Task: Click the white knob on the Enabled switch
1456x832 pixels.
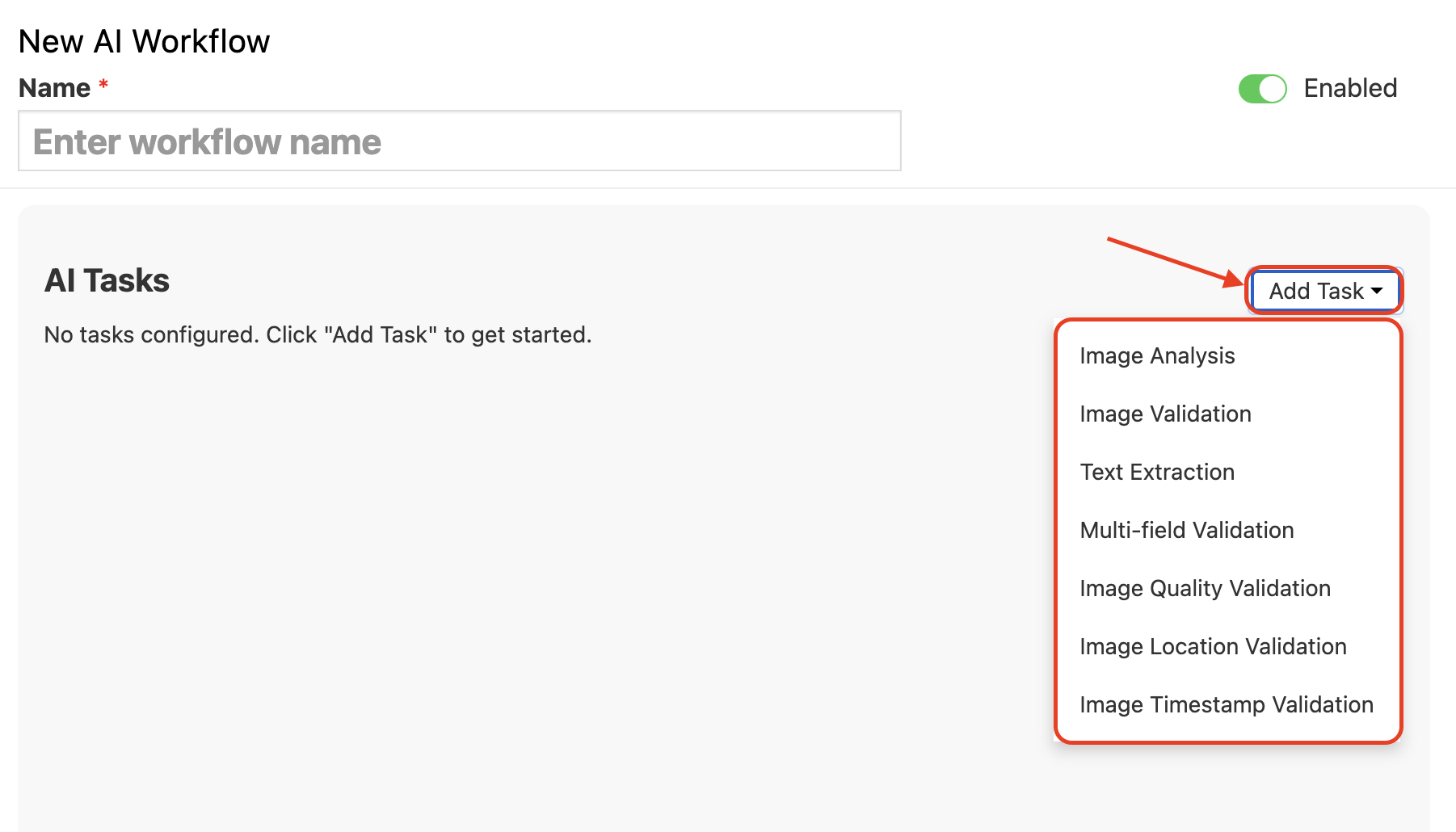Action: click(1273, 89)
